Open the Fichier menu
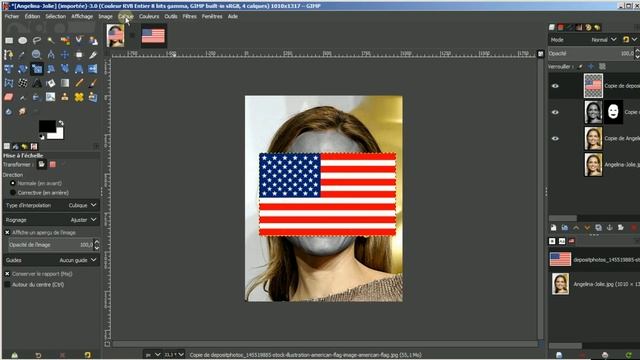The height and width of the screenshot is (360, 640). pos(12,16)
